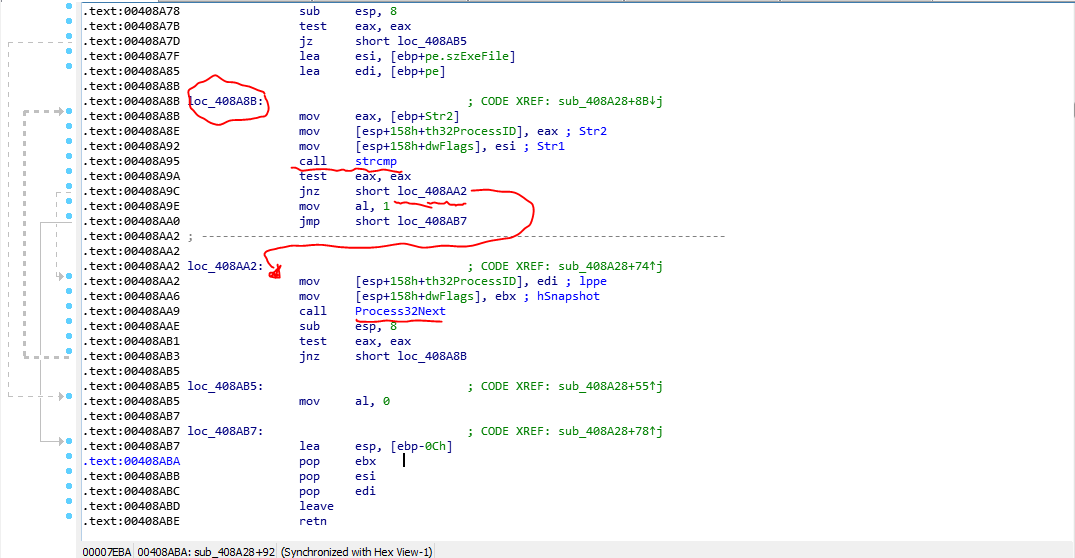Toggle breakpoint dot beside call Process32Next line
The height and width of the screenshot is (558, 1075).
pos(69,306)
